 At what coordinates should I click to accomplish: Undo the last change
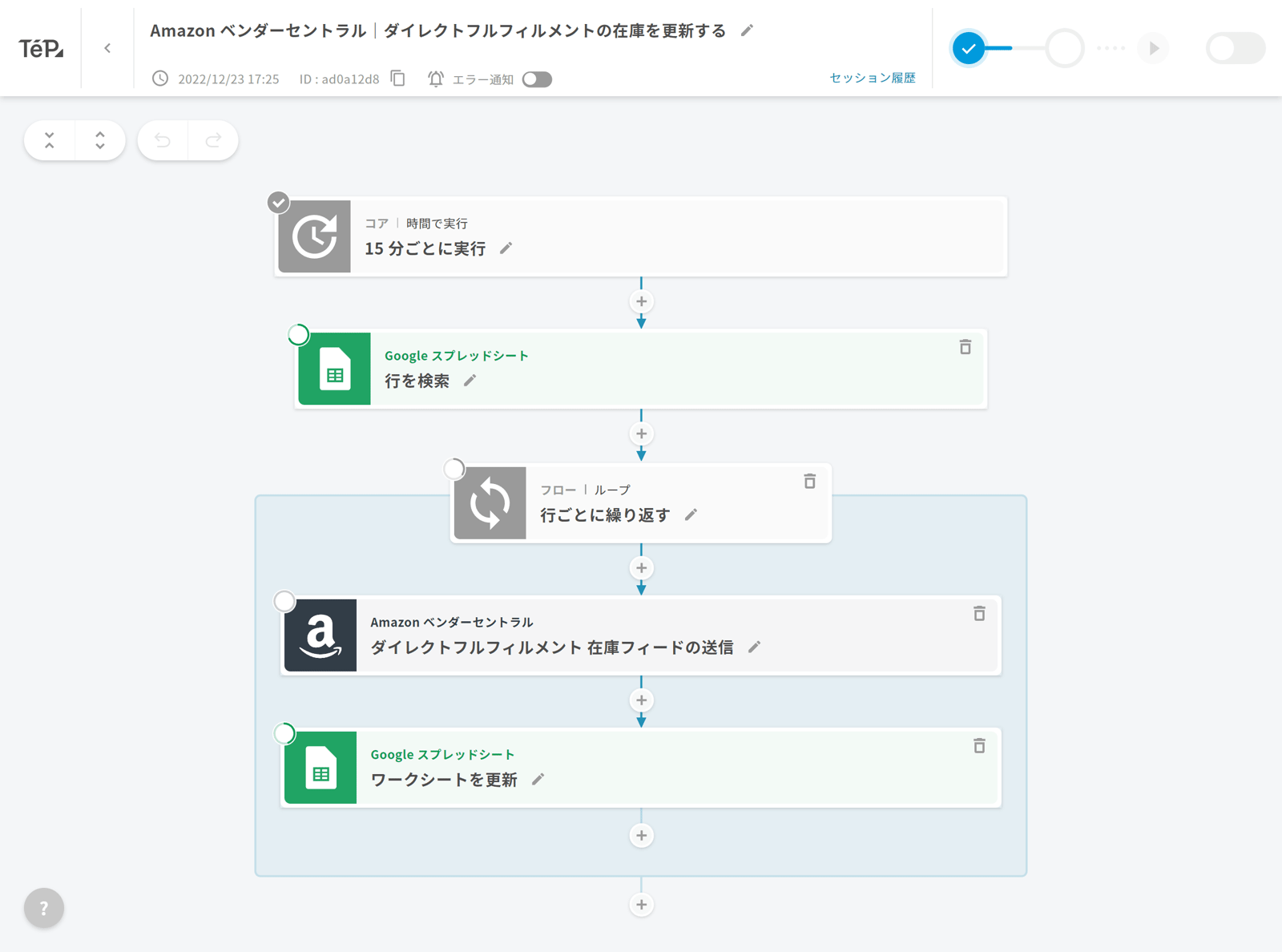tap(163, 140)
